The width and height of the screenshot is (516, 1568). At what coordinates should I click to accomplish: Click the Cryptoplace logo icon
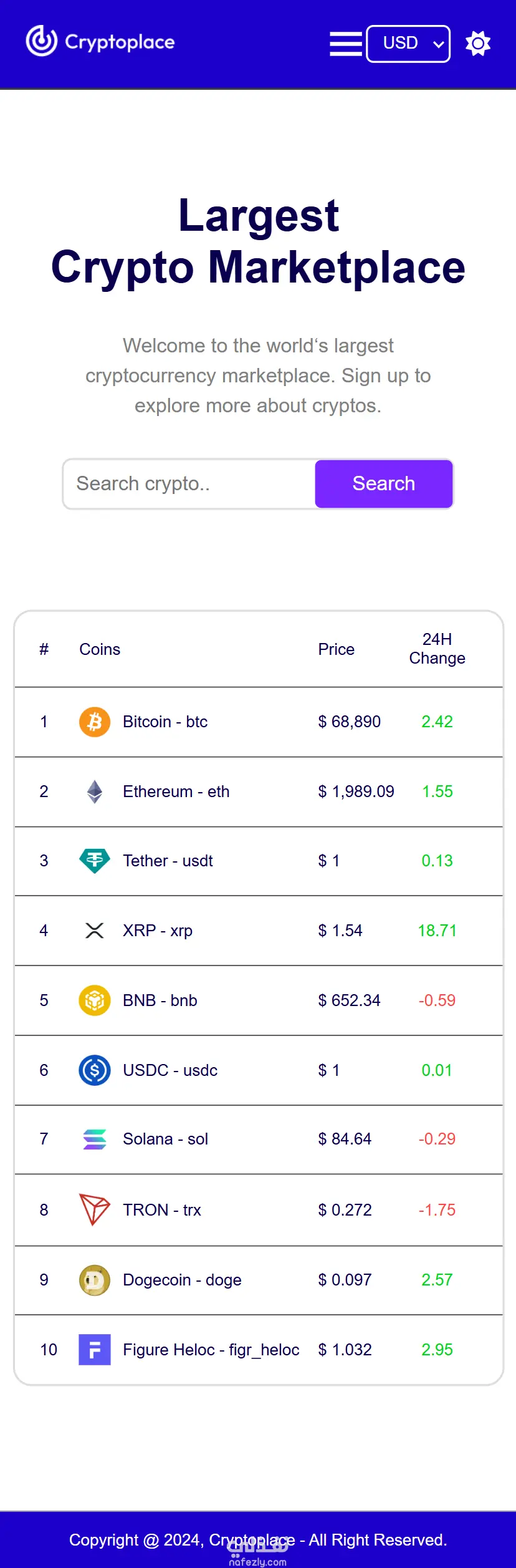tap(42, 41)
